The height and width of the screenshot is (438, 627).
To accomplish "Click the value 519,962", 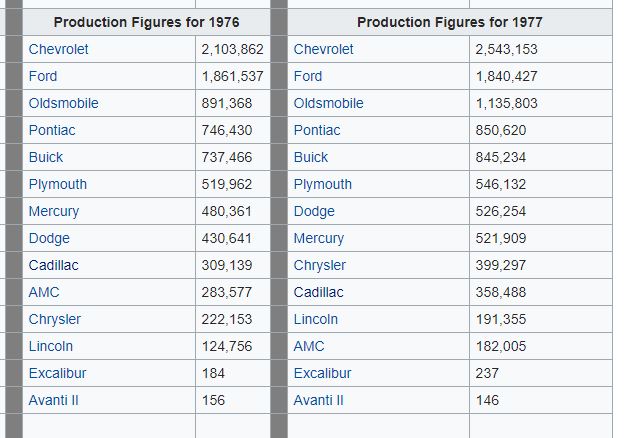I will point(227,184).
